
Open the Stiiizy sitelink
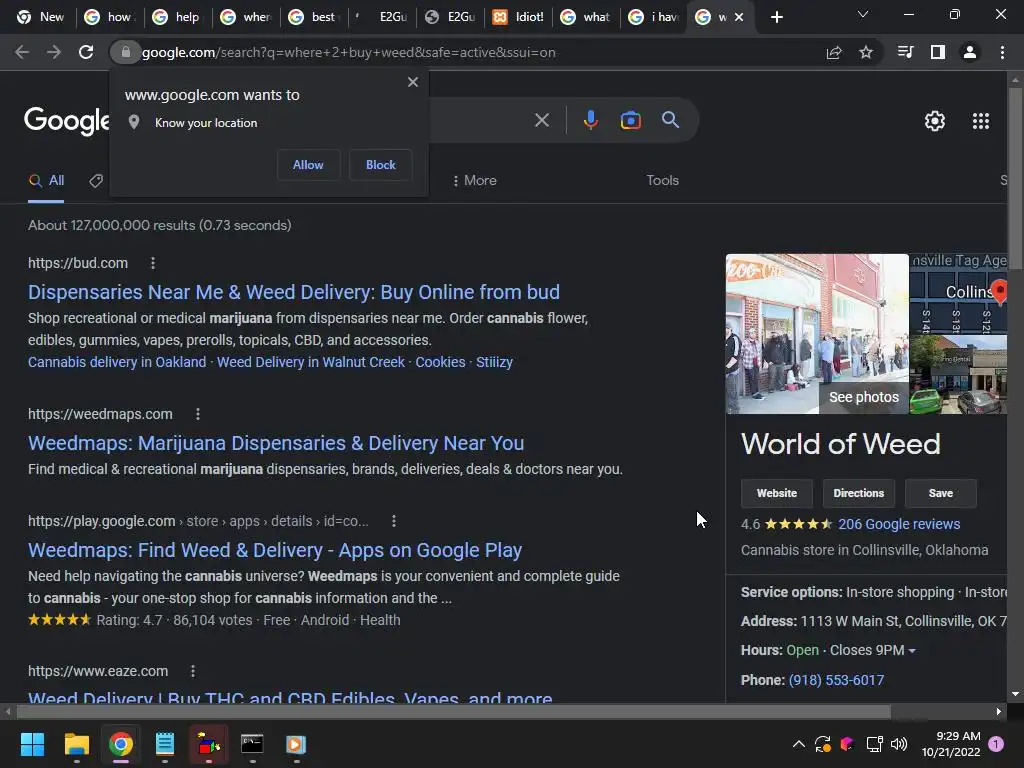(494, 362)
